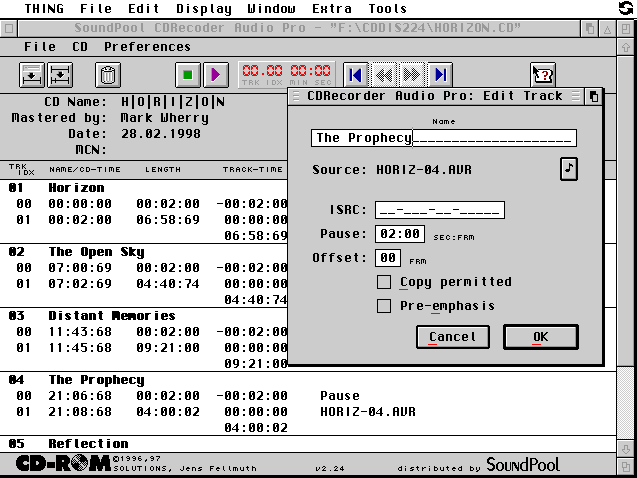Image resolution: width=637 pixels, height=478 pixels.
Task: Click length 04:00:02 of The Prophecy
Action: point(168,412)
